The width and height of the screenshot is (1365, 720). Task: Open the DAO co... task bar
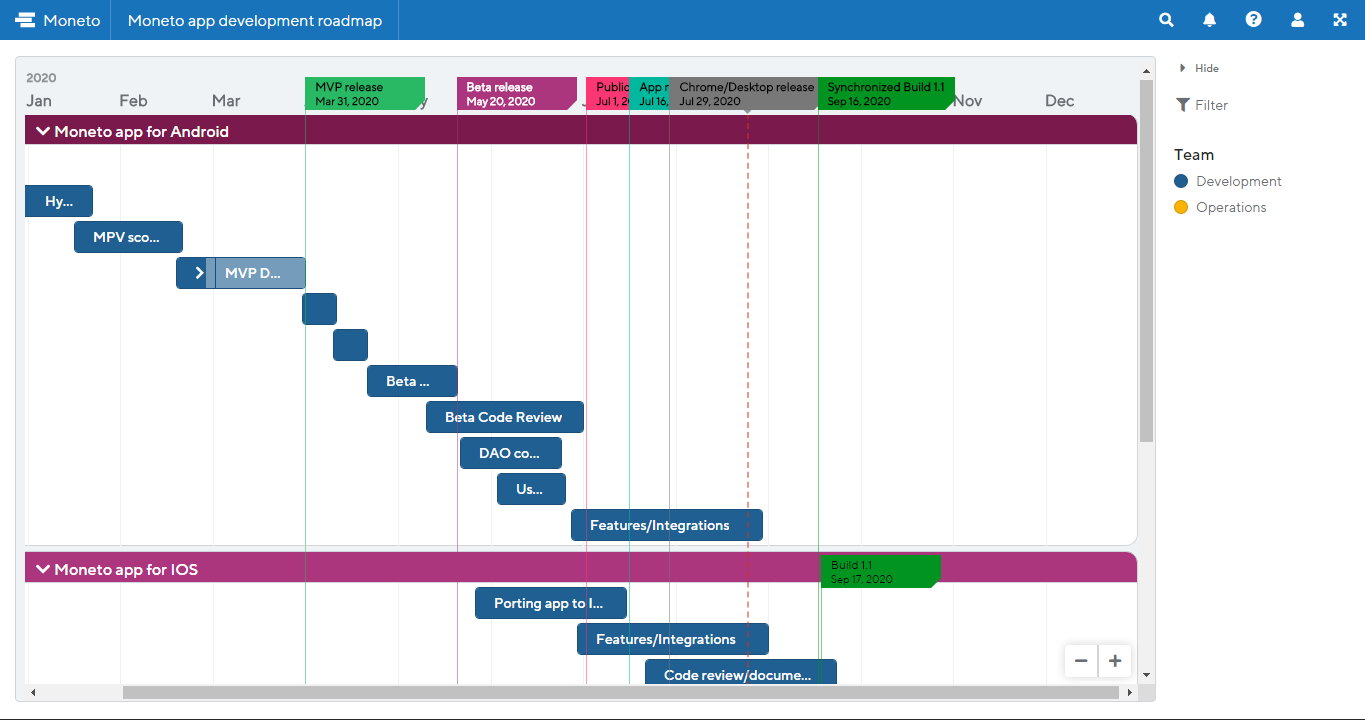point(511,453)
